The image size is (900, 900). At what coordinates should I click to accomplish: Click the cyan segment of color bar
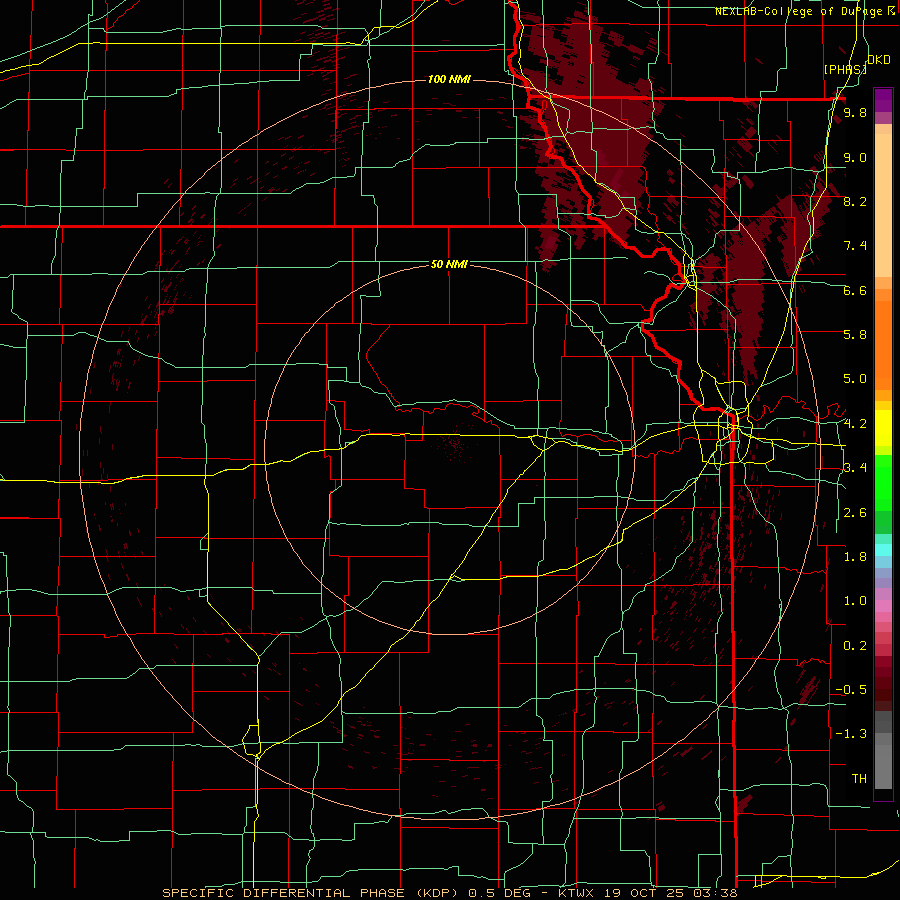pyautogui.click(x=883, y=549)
